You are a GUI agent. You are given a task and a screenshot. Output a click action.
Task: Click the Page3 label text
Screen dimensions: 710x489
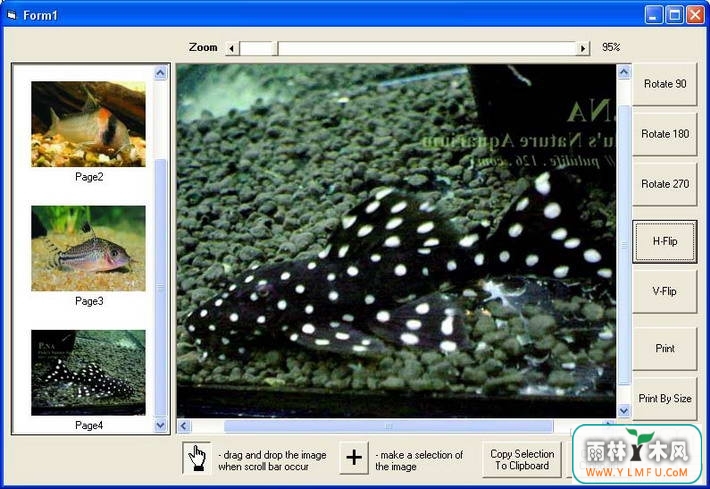(89, 301)
